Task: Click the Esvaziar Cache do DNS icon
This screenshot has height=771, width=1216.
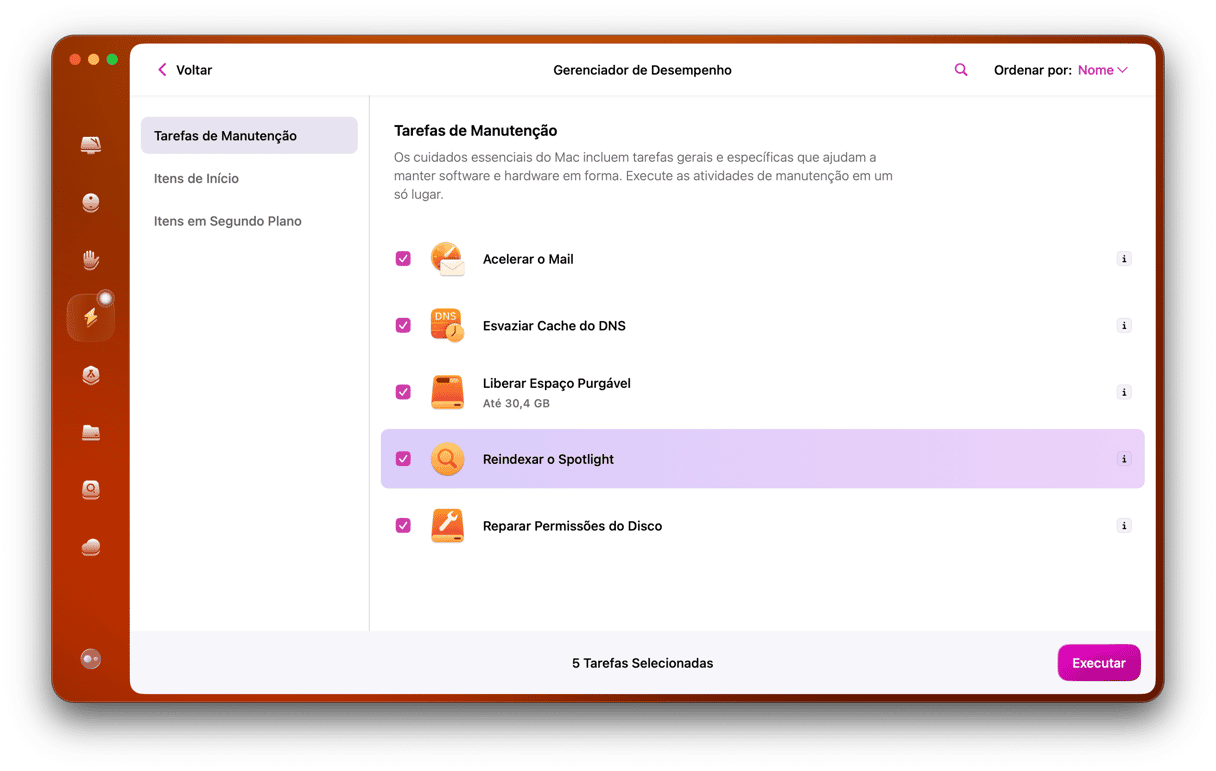Action: (447, 326)
